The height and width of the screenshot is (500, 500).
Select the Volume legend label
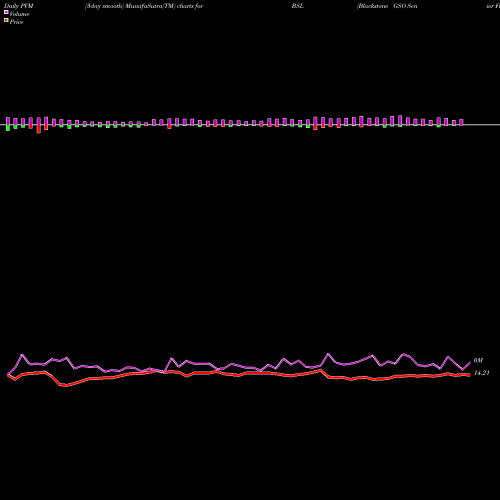click(x=19, y=14)
